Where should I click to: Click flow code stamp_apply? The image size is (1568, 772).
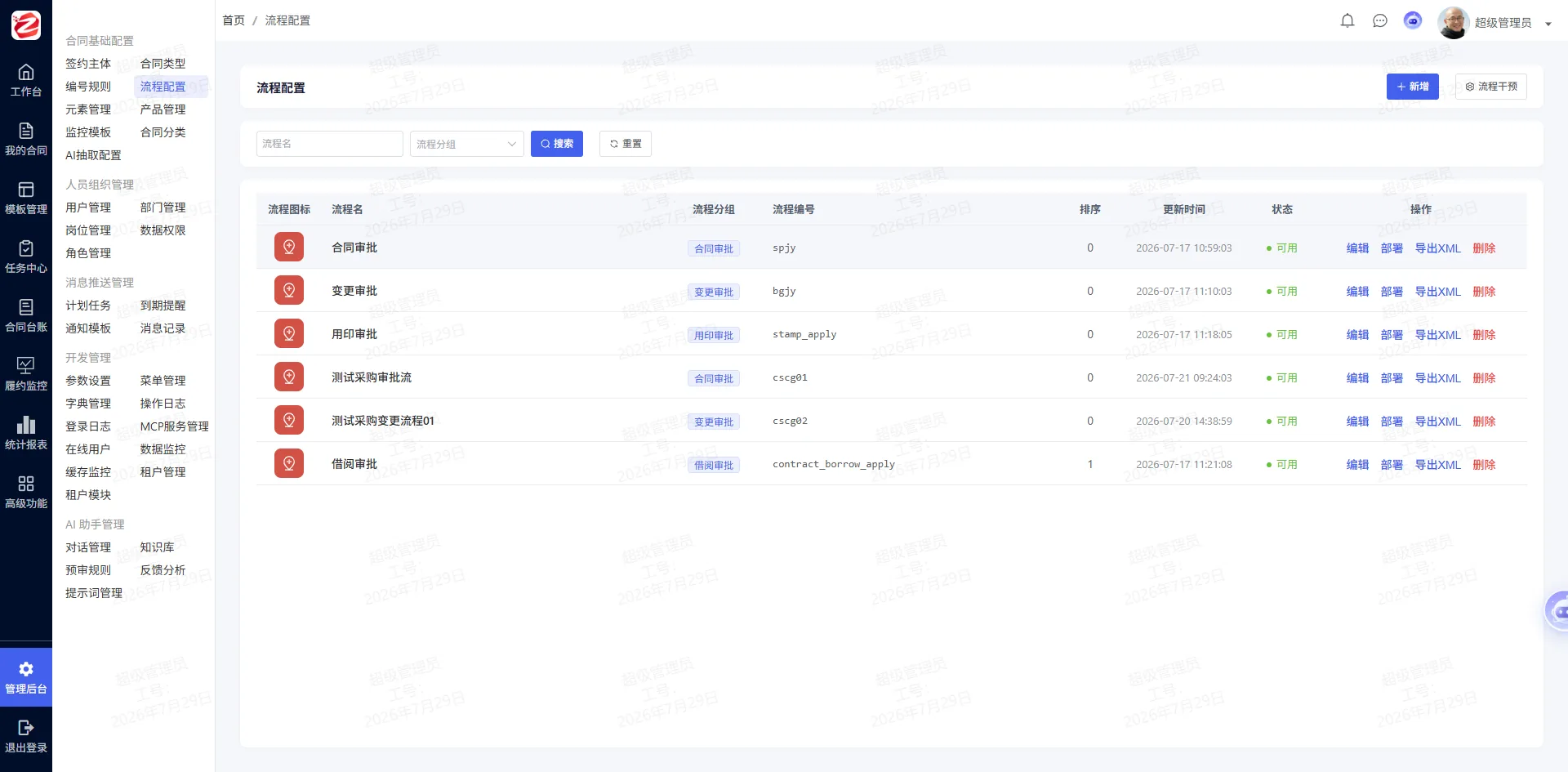point(804,334)
